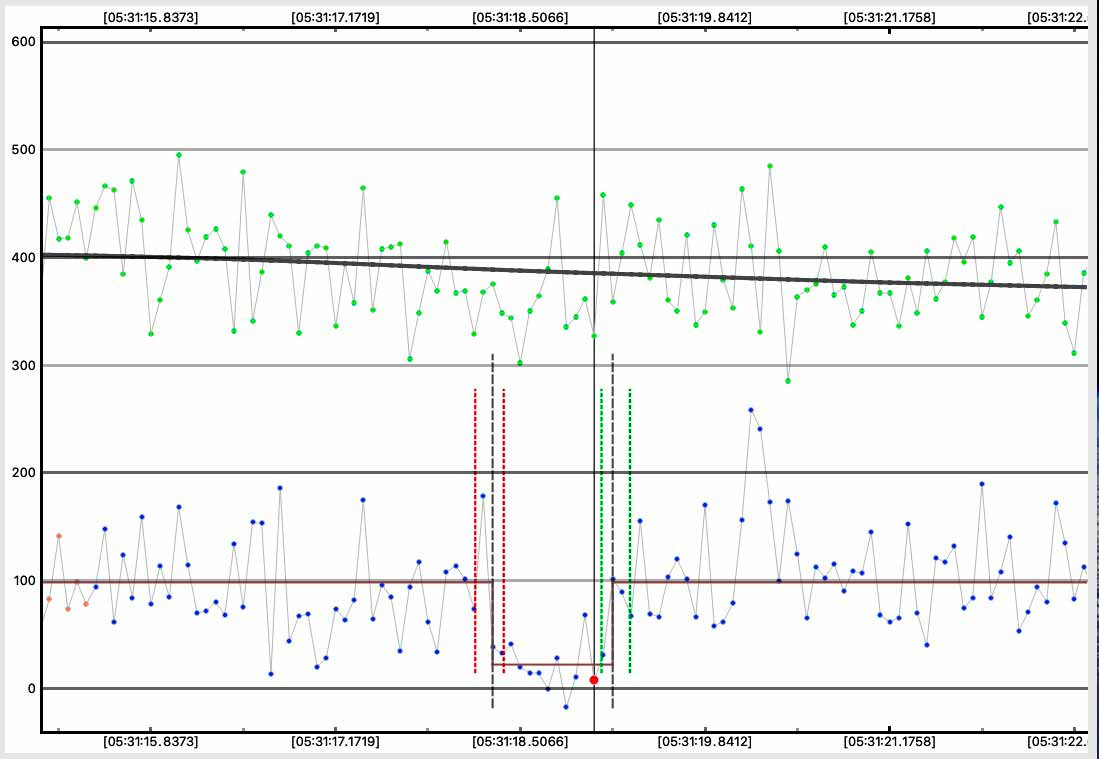
Task: Select the lowest blue data point below zero
Action: pyautogui.click(x=566, y=707)
